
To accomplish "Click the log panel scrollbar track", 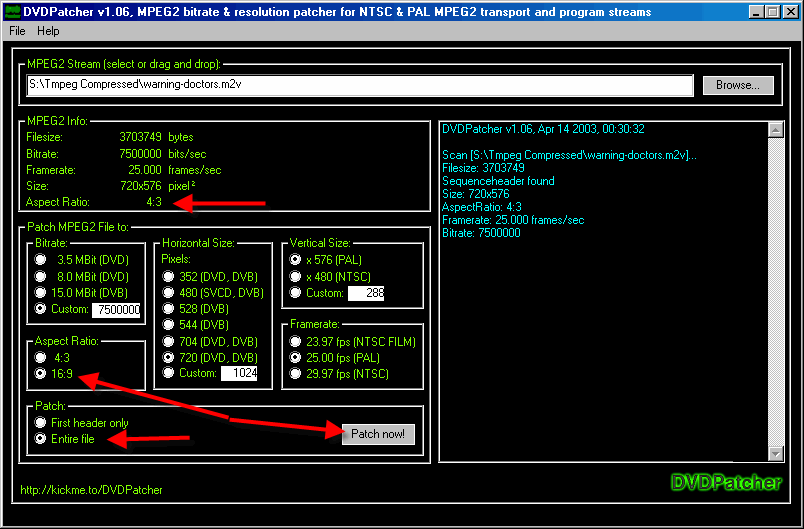I will (x=776, y=292).
